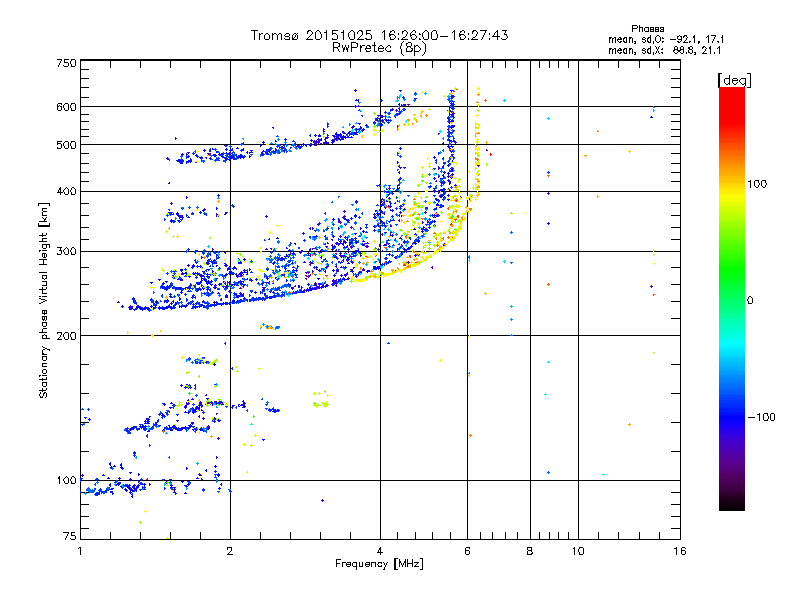The image size is (800, 600).
Task: Click the x-axis tick label '8'
Action: click(x=530, y=551)
